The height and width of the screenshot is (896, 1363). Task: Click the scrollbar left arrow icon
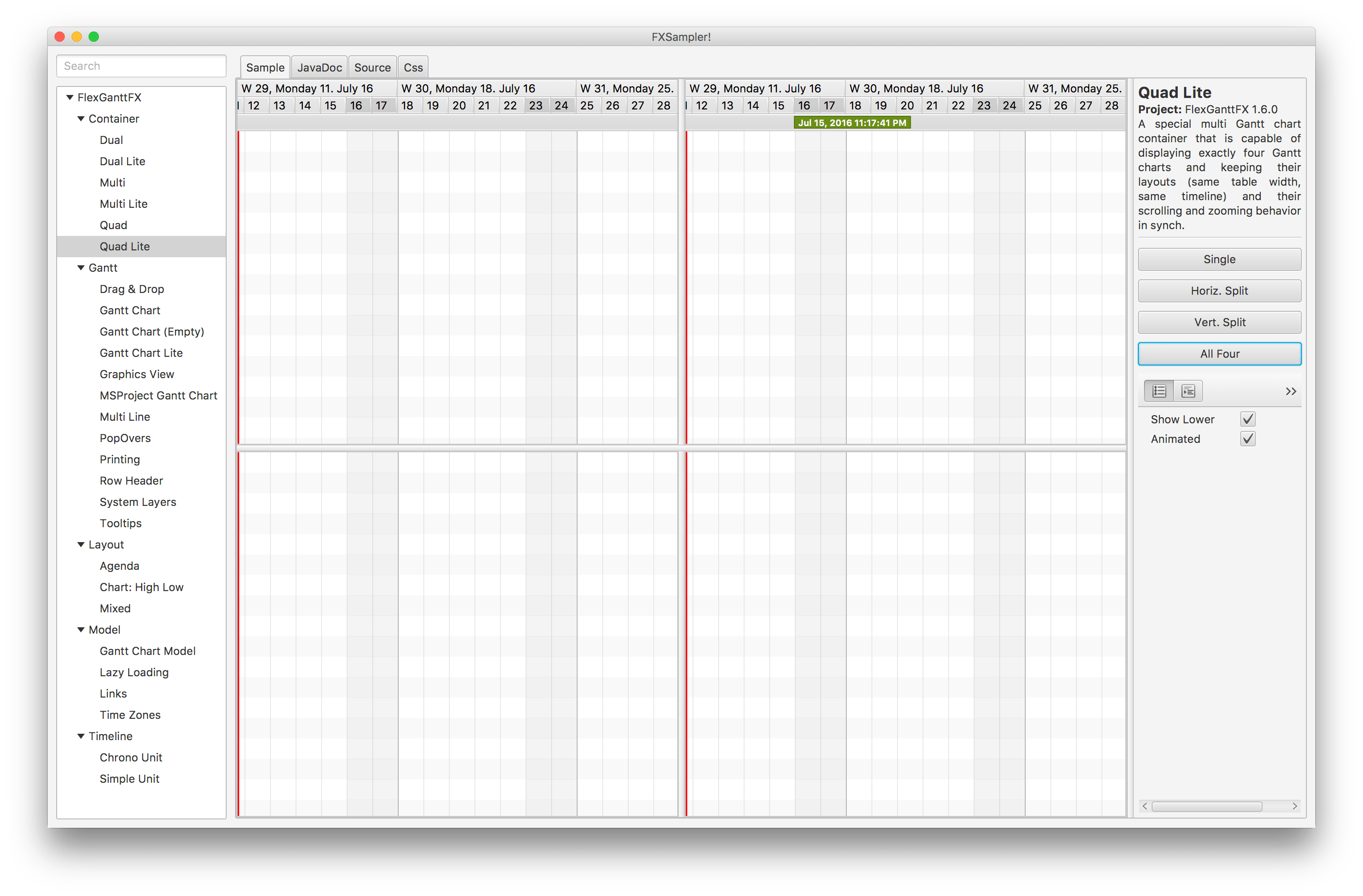pos(1144,806)
